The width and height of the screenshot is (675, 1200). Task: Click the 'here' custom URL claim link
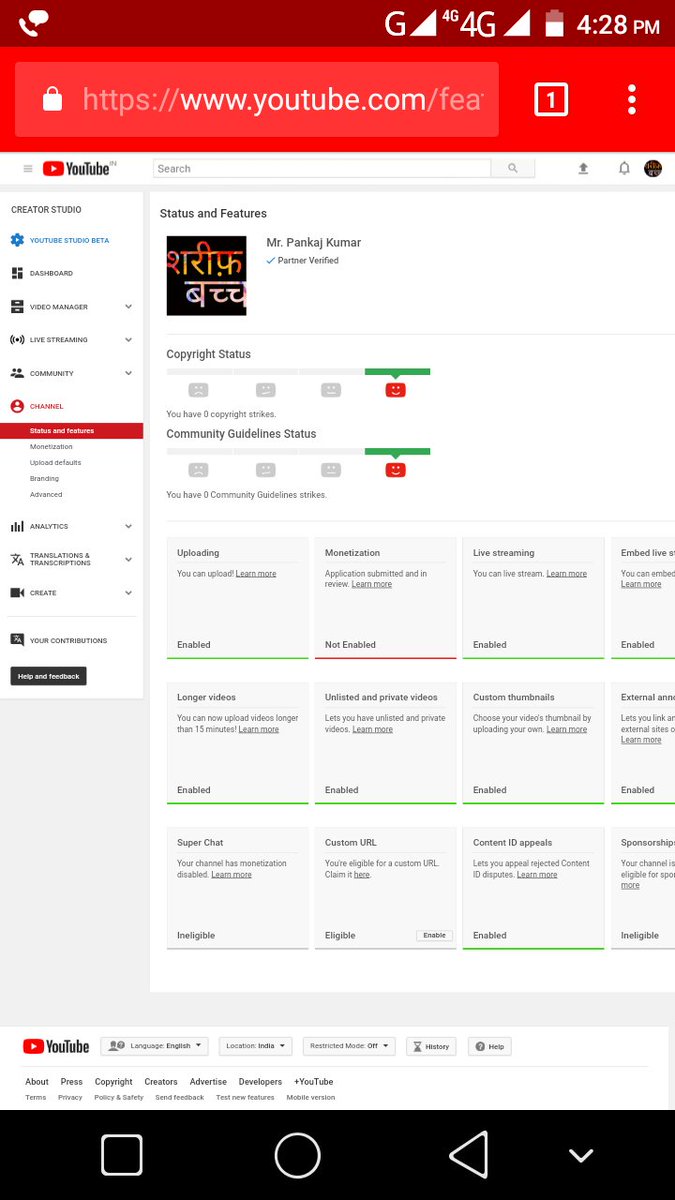pyautogui.click(x=361, y=874)
